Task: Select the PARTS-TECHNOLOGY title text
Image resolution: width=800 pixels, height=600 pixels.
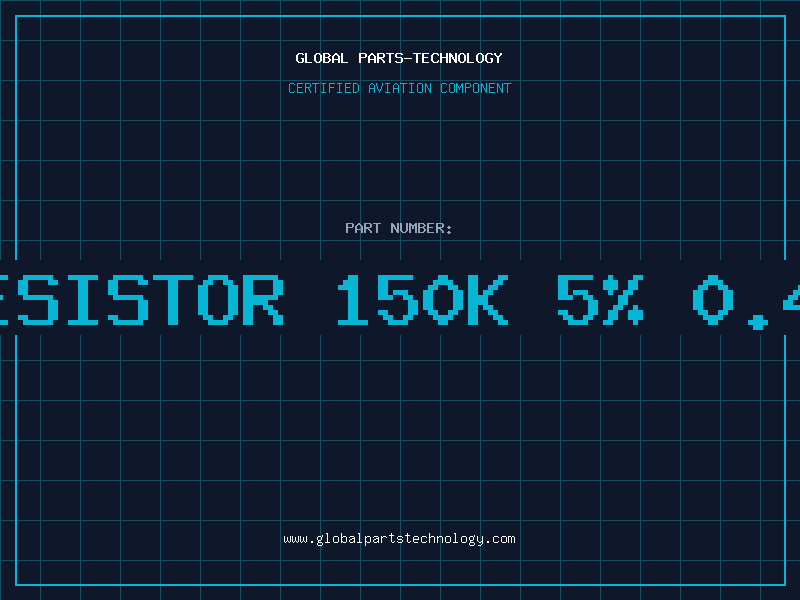Action: click(430, 58)
